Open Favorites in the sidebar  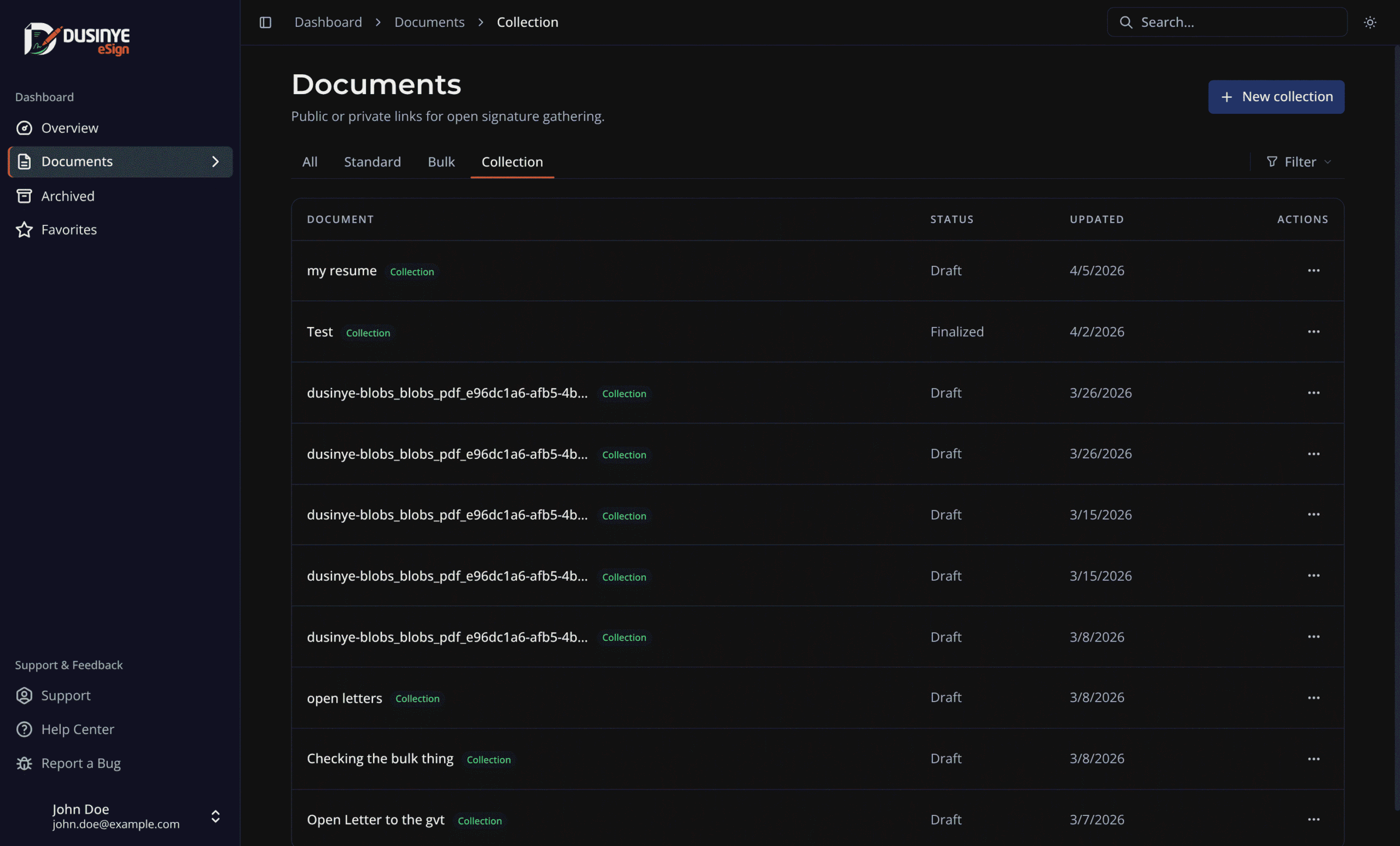120,230
